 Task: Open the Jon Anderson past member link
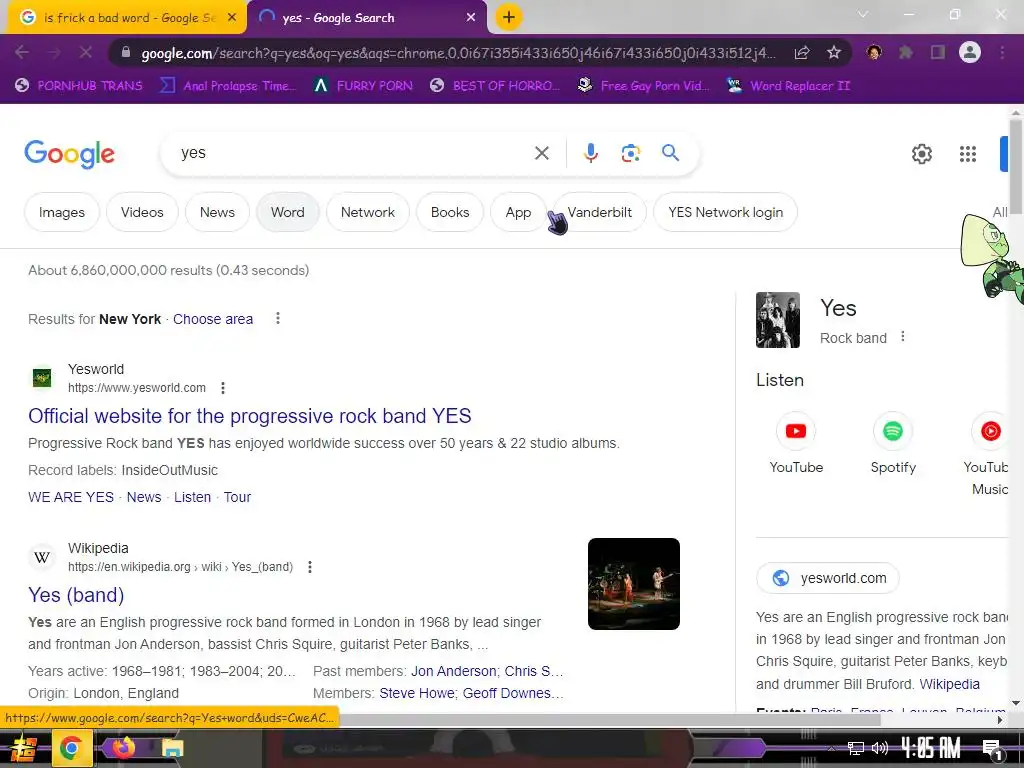[453, 671]
